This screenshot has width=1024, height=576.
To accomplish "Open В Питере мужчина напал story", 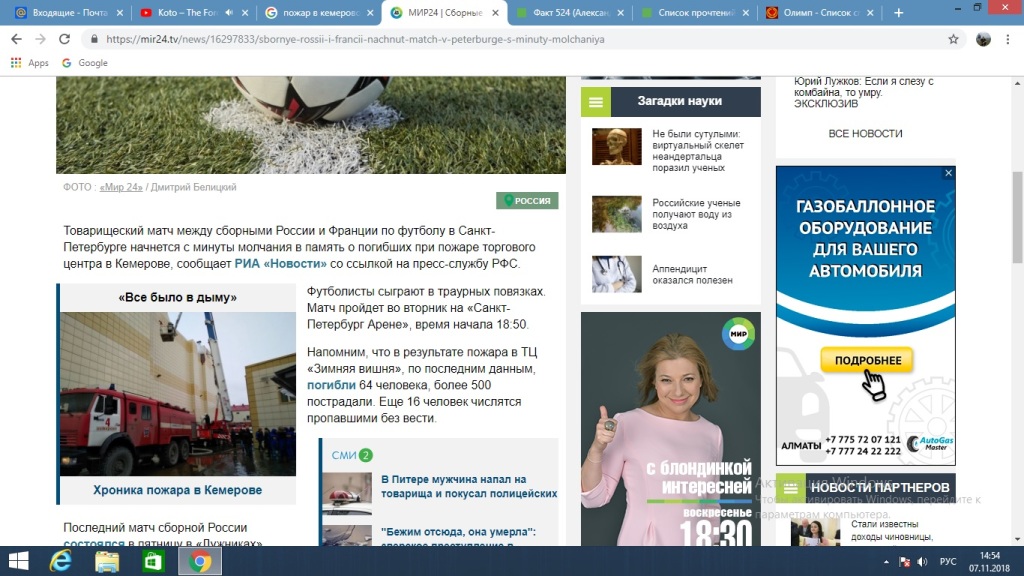I will pyautogui.click(x=469, y=487).
